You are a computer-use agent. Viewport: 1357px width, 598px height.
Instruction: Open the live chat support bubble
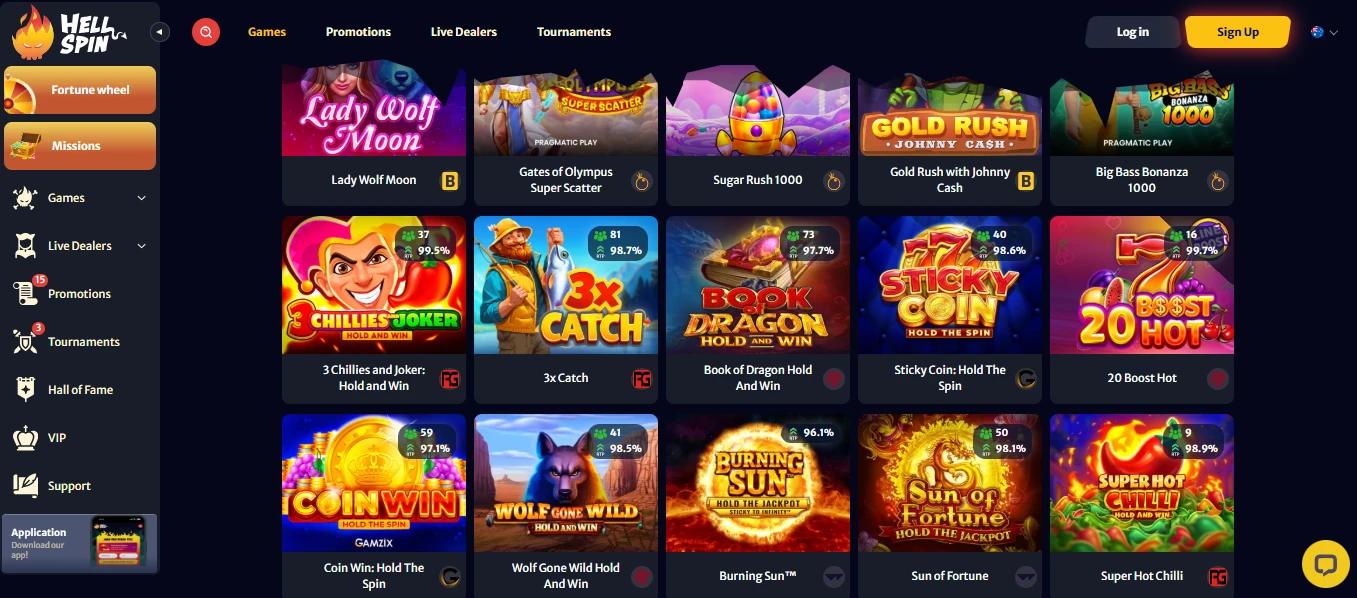click(x=1325, y=564)
